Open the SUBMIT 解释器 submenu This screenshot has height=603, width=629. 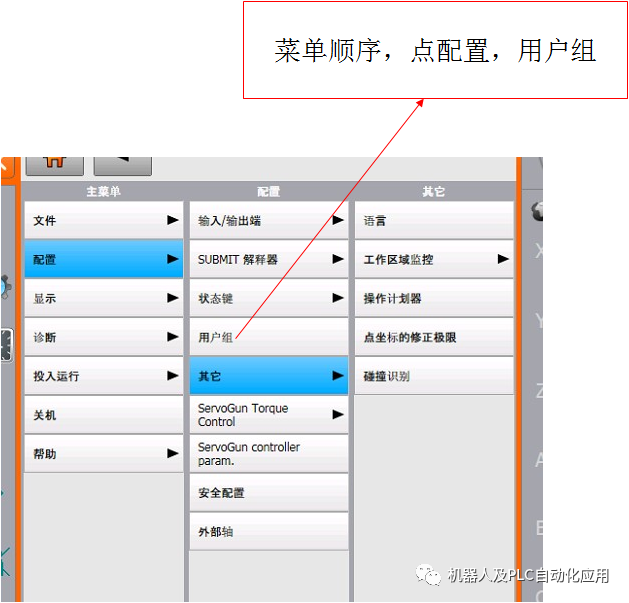click(x=269, y=259)
